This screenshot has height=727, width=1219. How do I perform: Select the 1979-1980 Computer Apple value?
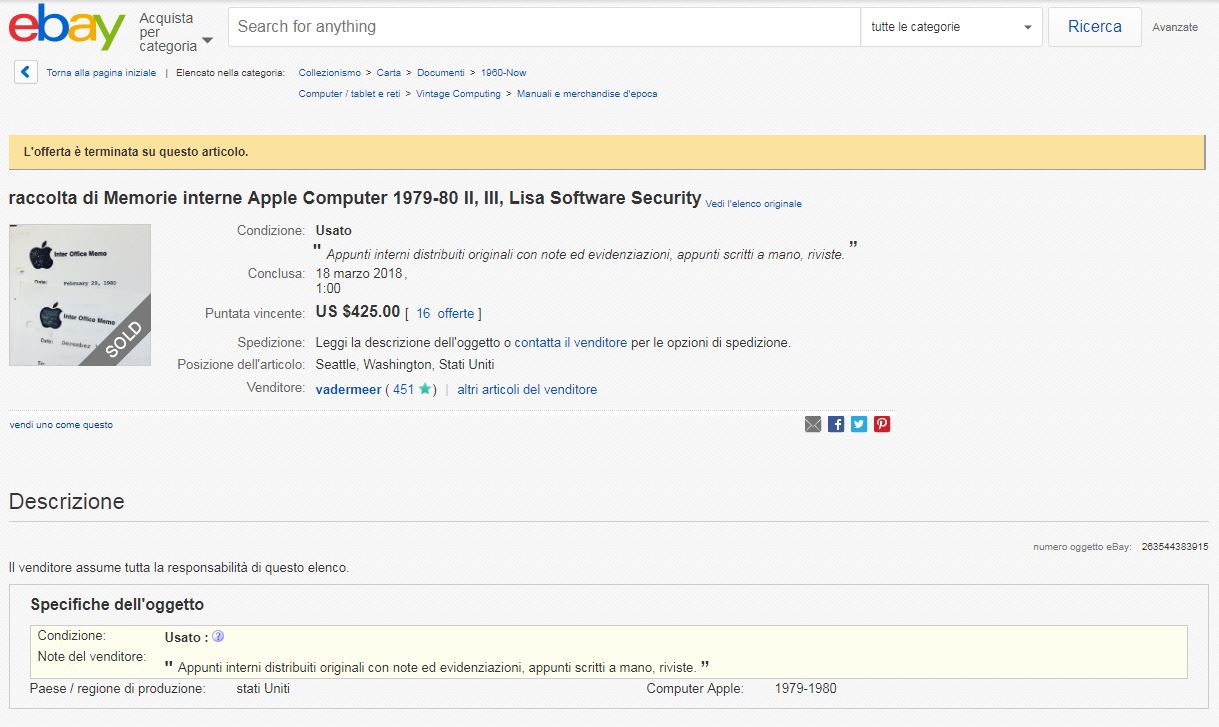point(806,688)
